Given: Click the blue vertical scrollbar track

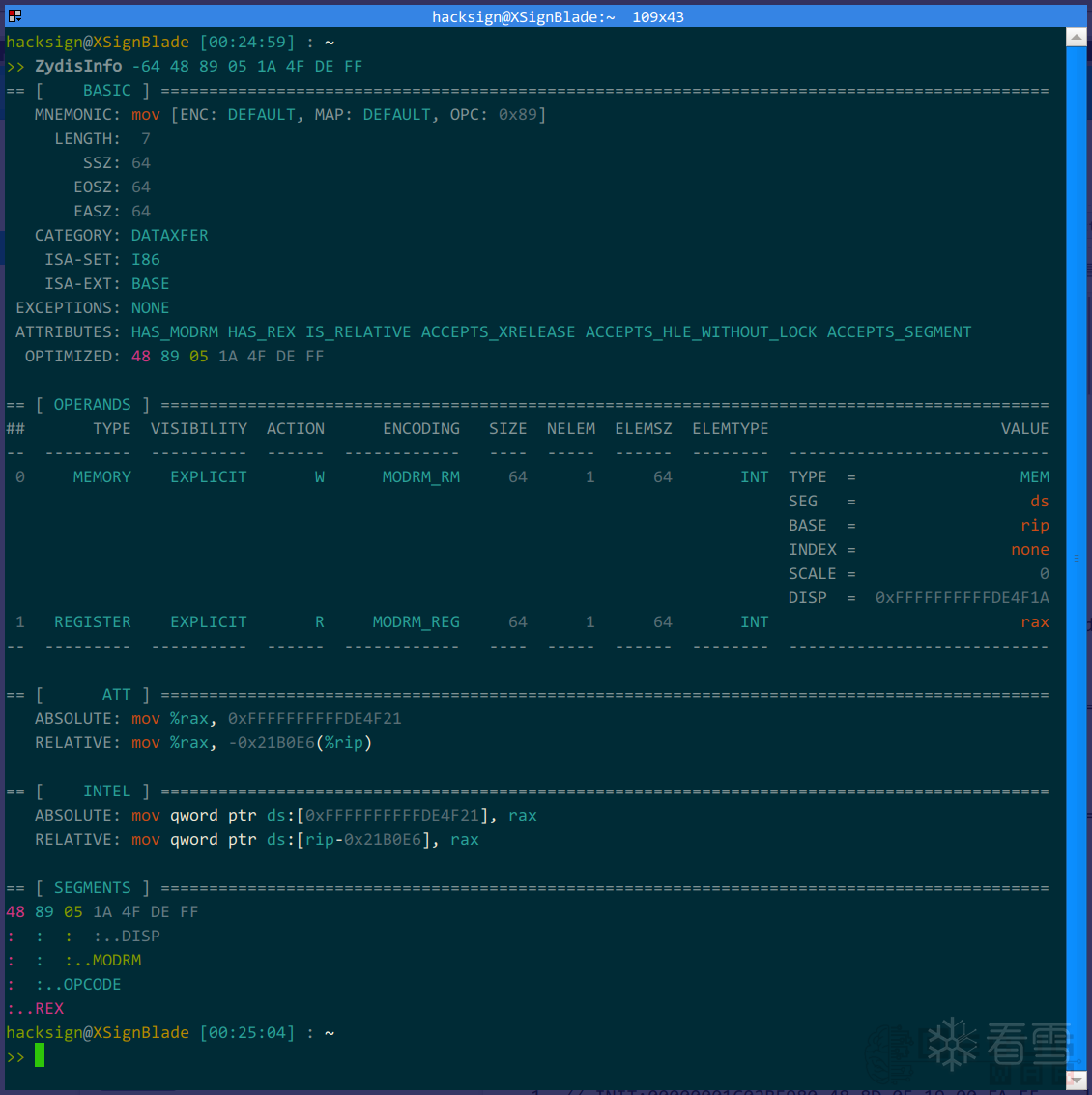Looking at the screenshot, I should pos(1076,558).
